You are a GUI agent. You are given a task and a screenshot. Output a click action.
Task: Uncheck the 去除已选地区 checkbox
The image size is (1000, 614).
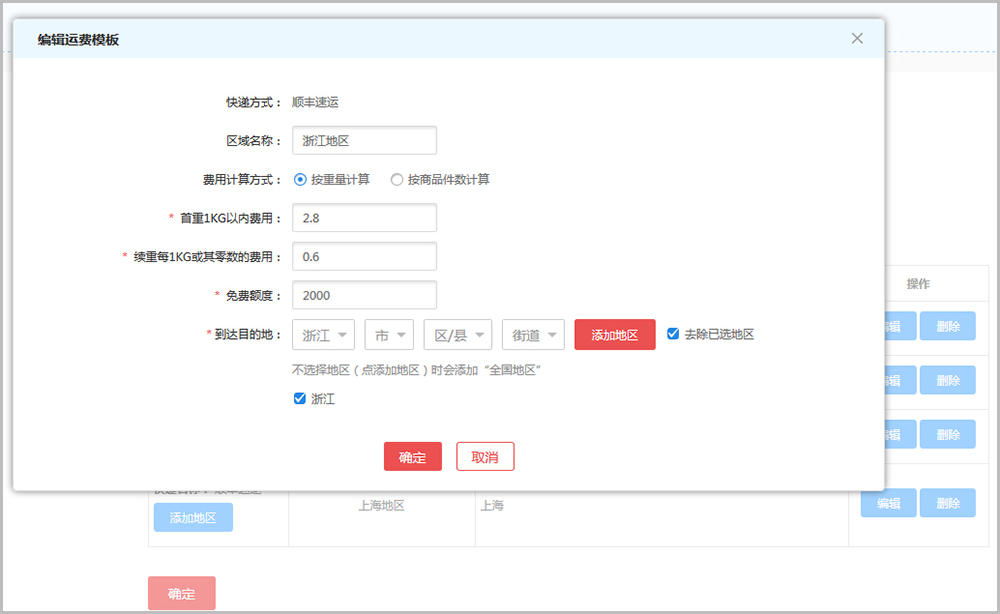[x=673, y=334]
